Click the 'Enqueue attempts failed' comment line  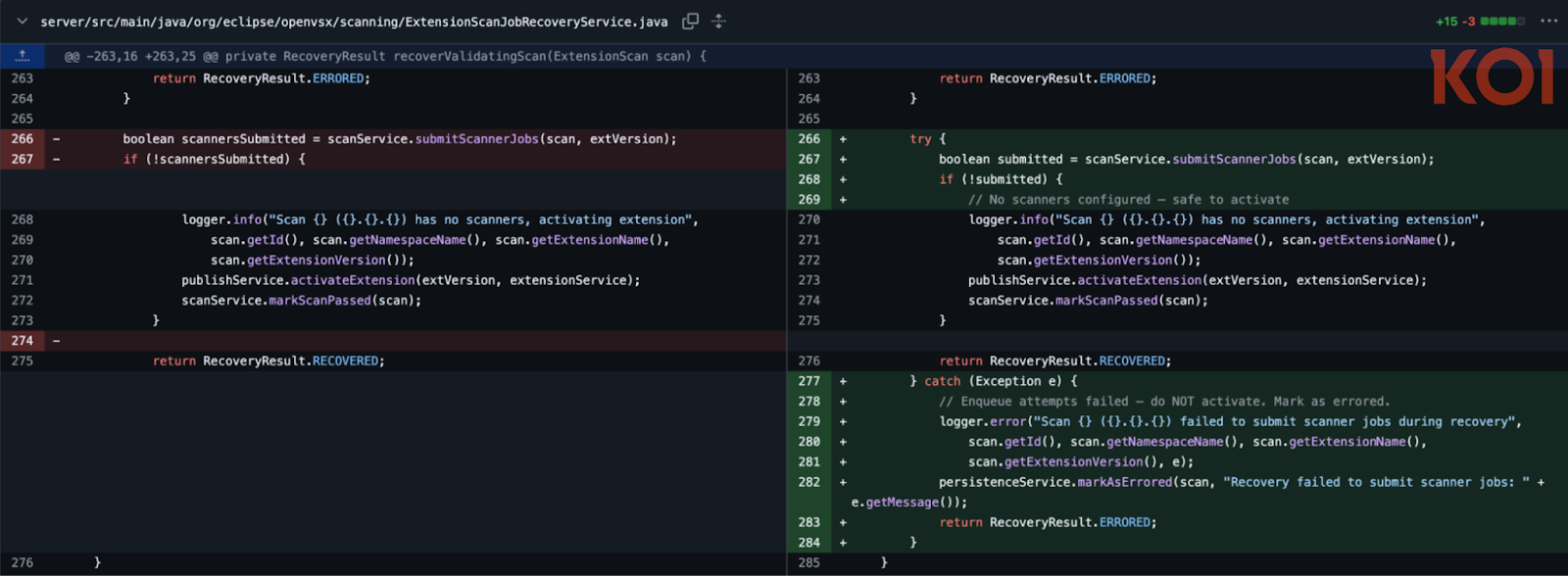1164,402
